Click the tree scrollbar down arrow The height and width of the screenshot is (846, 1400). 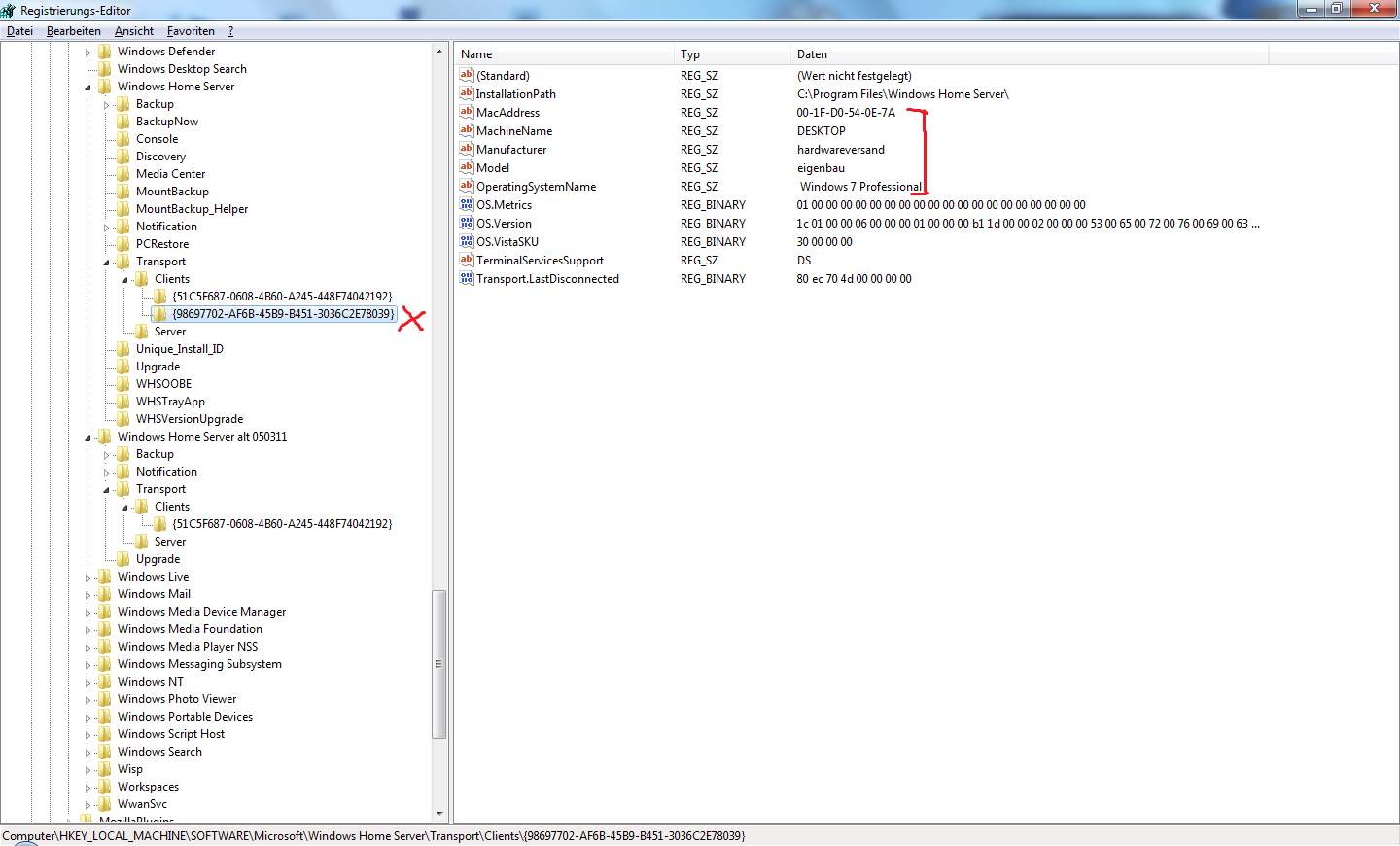(439, 814)
